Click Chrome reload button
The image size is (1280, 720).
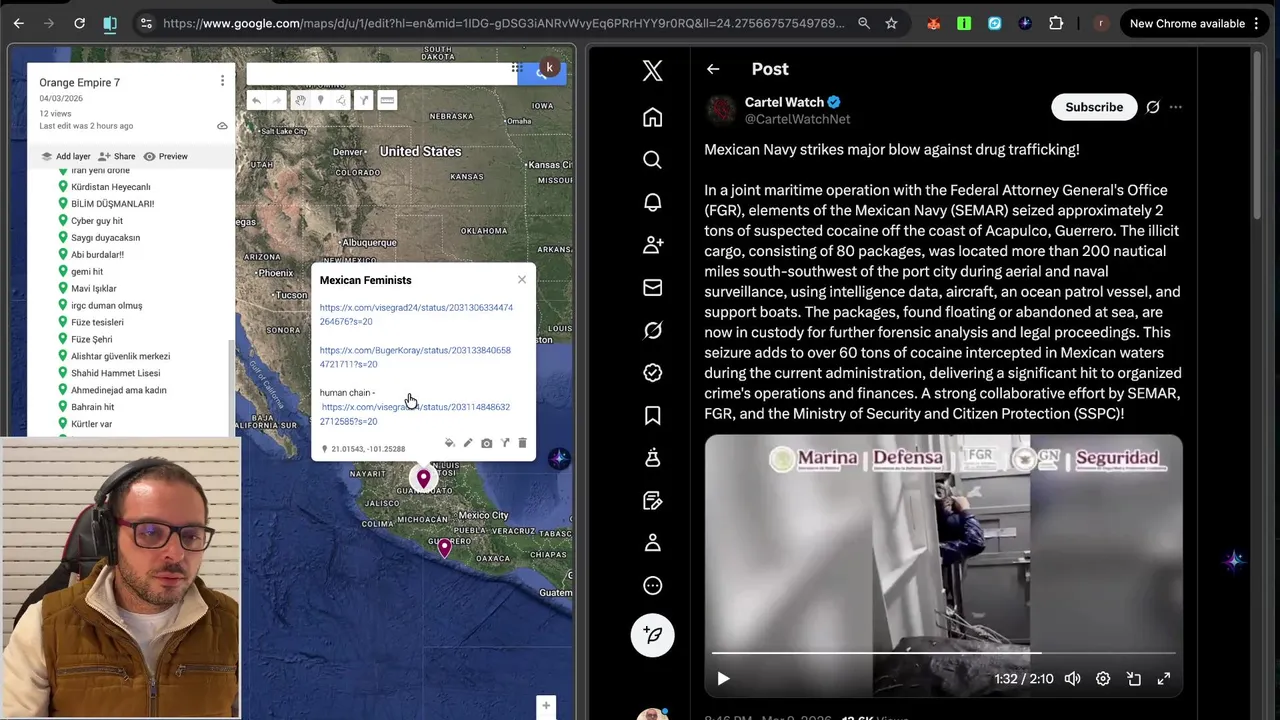click(x=79, y=23)
